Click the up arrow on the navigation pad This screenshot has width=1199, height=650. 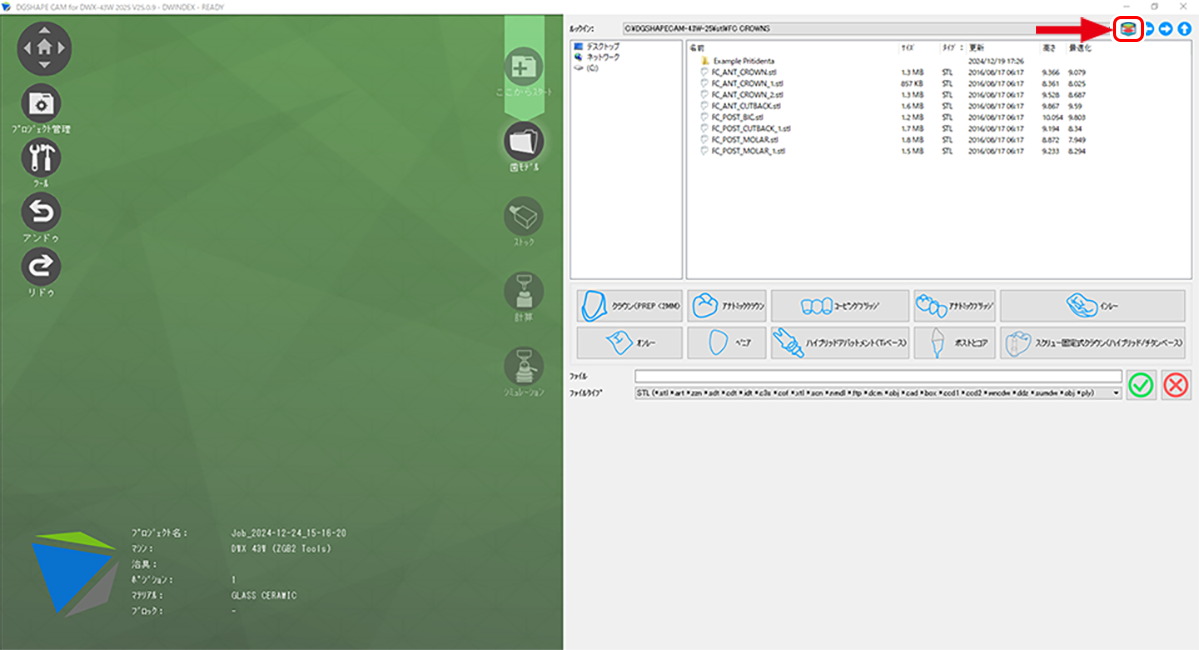click(44, 30)
